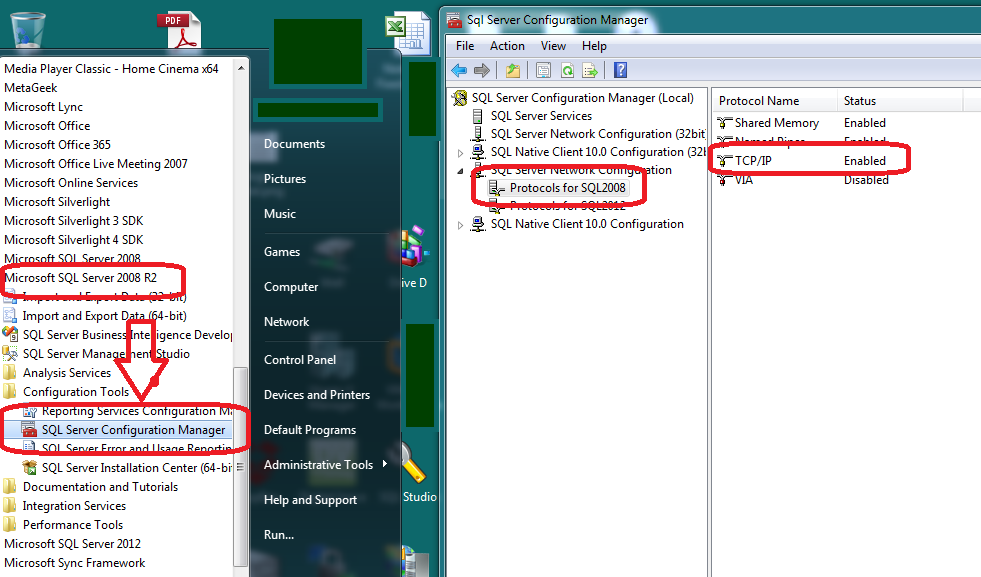Open MetaGeek in Start menu programs
Image resolution: width=981 pixels, height=577 pixels.
(x=31, y=88)
